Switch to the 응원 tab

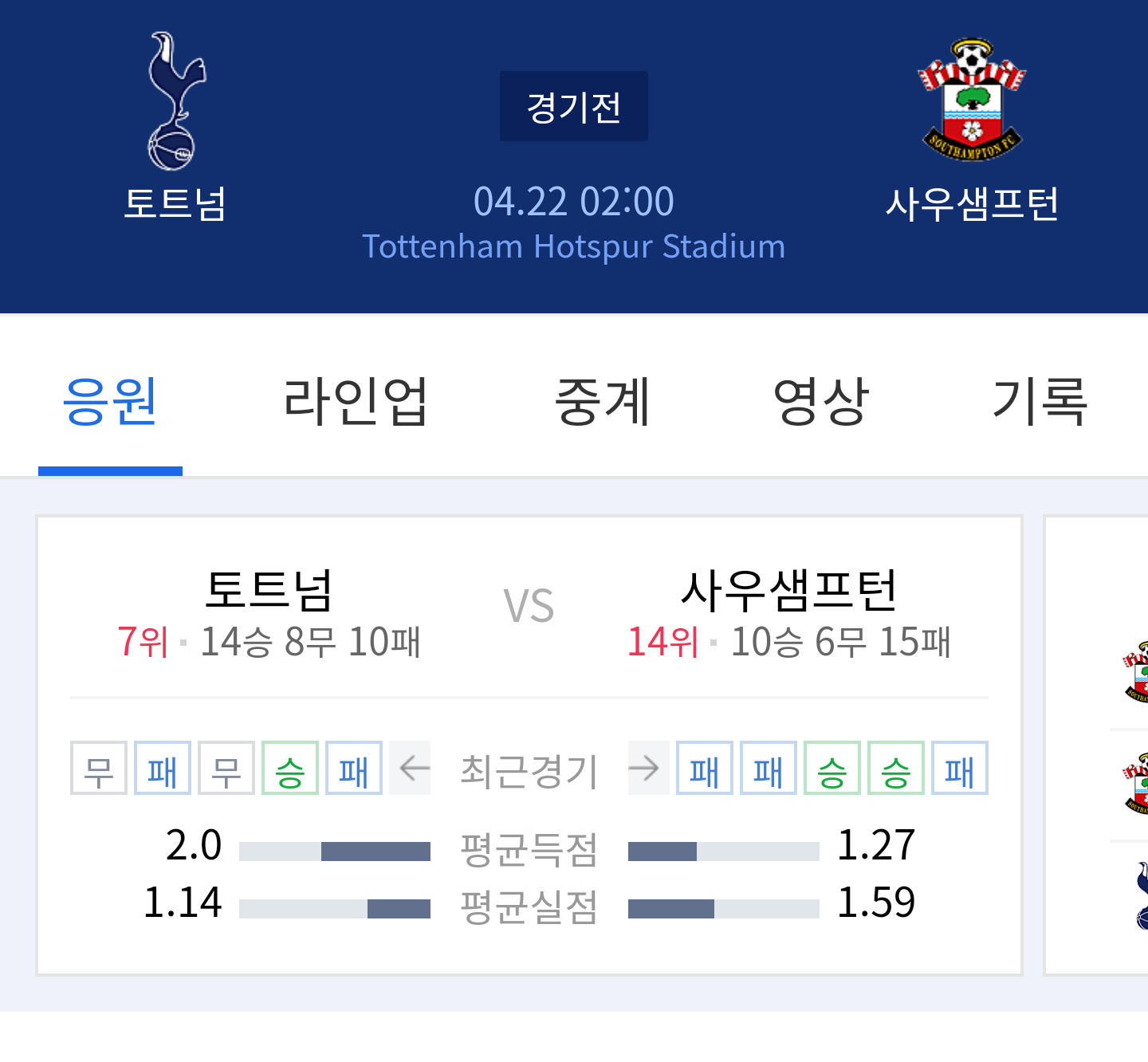pos(110,402)
